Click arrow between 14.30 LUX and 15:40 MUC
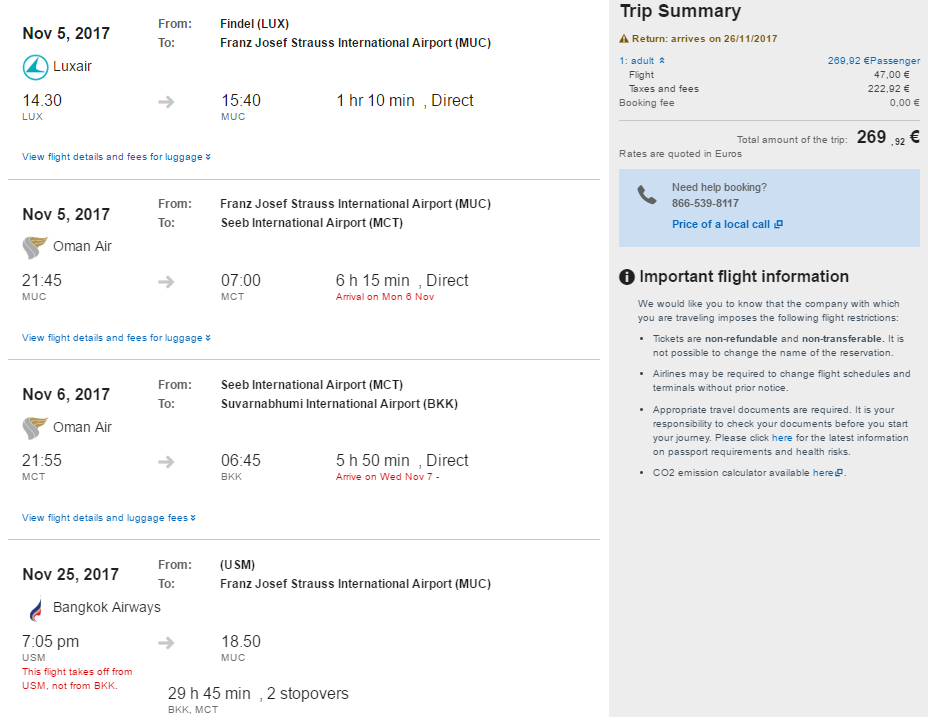This screenshot has width=928, height=717. (x=166, y=102)
